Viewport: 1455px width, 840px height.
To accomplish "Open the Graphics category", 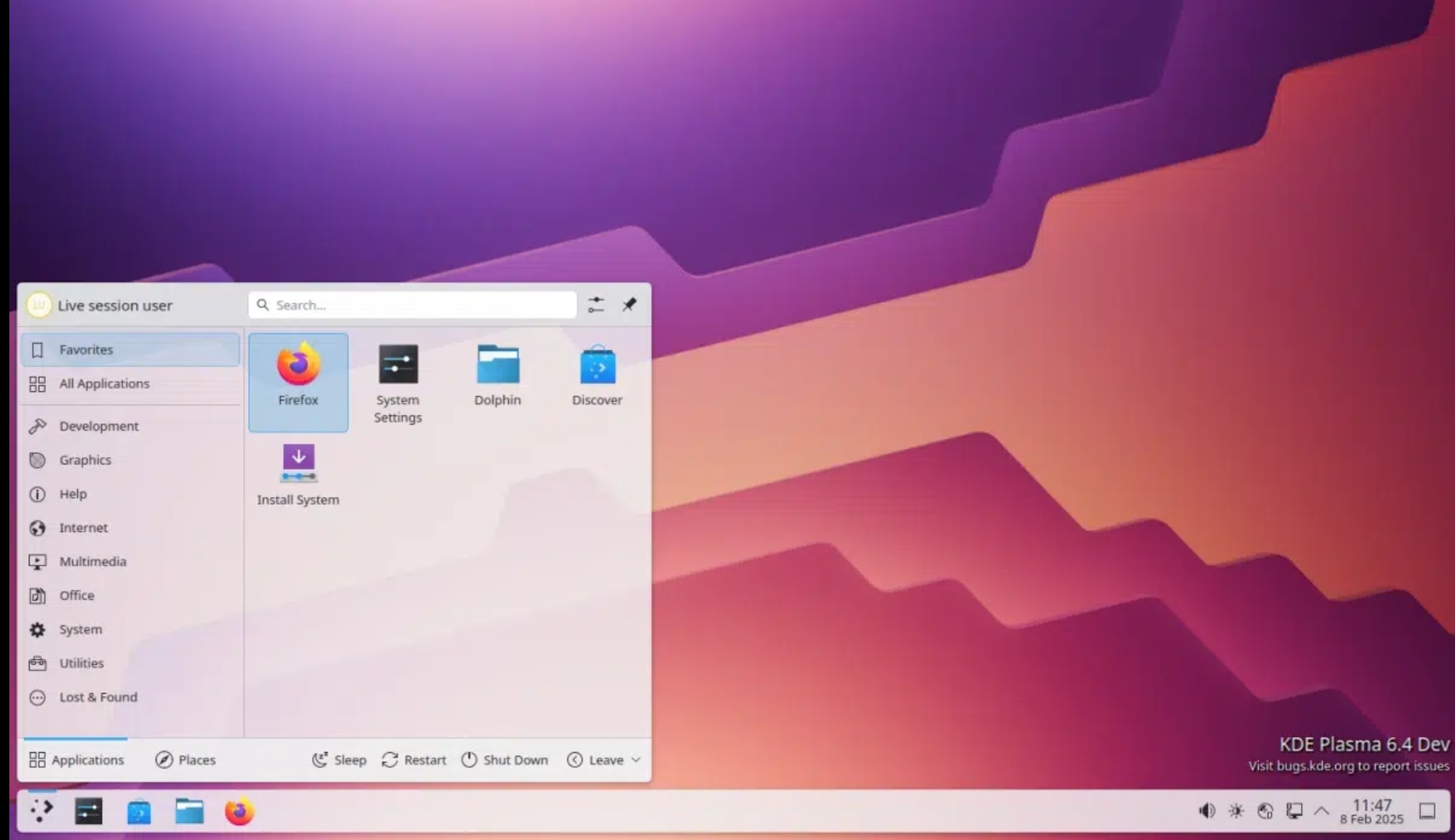I will pyautogui.click(x=131, y=460).
